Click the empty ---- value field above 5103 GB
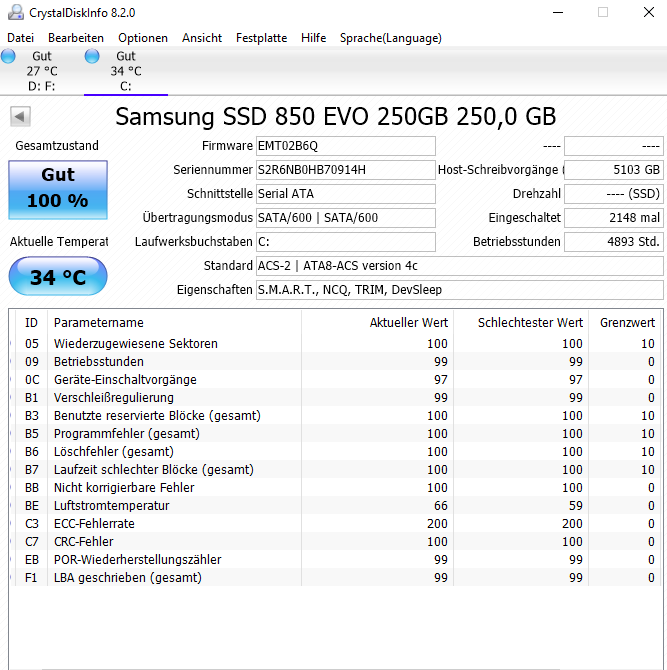Viewport: 667px width, 670px height. (614, 146)
